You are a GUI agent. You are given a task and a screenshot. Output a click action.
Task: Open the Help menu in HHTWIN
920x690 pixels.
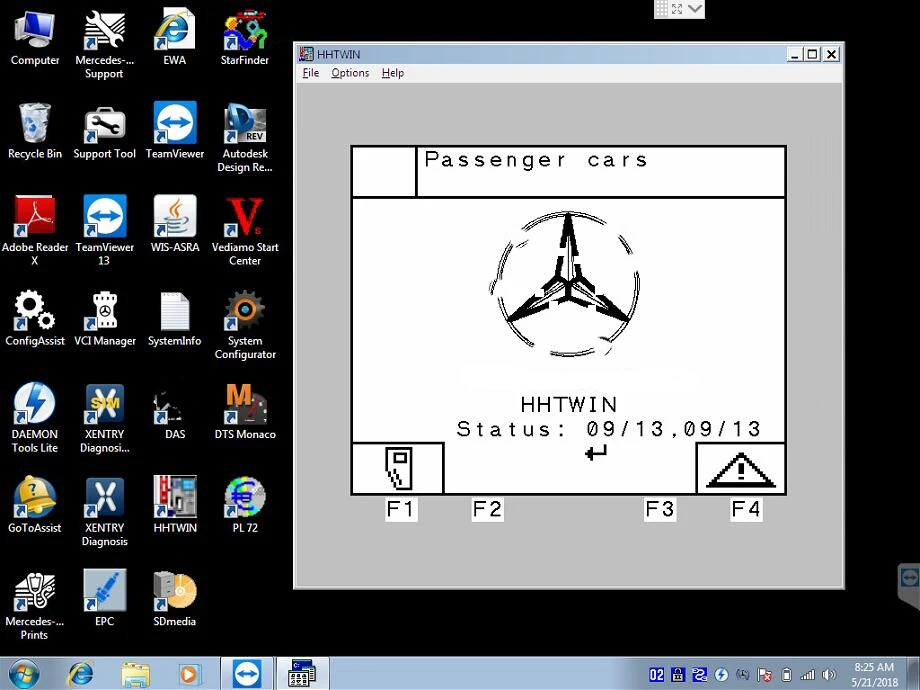393,73
